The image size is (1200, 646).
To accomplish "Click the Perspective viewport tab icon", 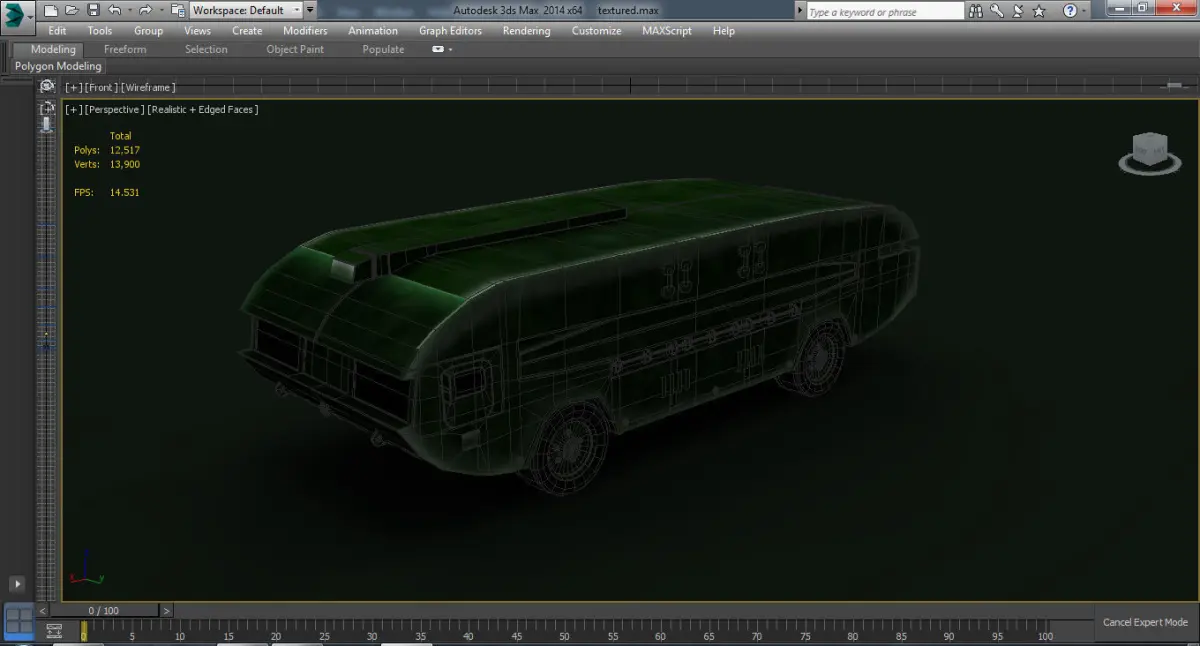I will tap(47, 109).
